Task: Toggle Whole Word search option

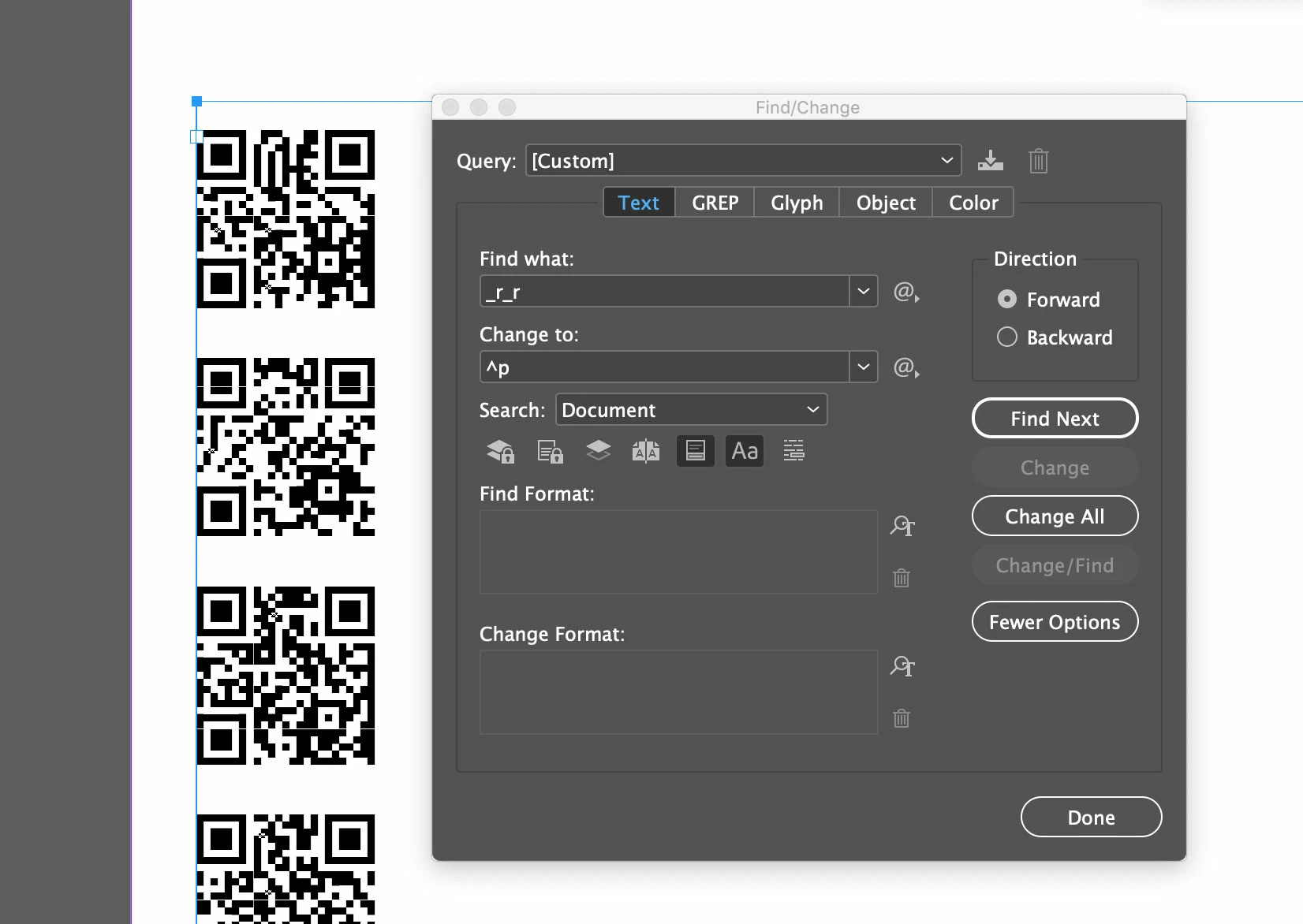Action: click(793, 451)
